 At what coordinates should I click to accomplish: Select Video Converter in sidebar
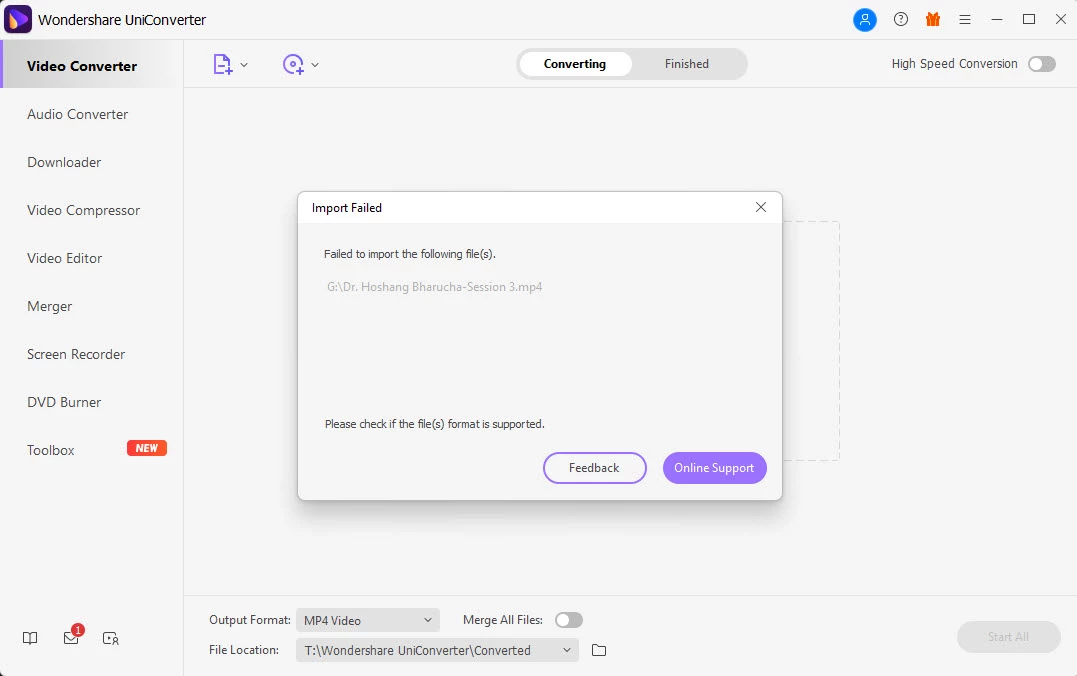click(x=93, y=66)
